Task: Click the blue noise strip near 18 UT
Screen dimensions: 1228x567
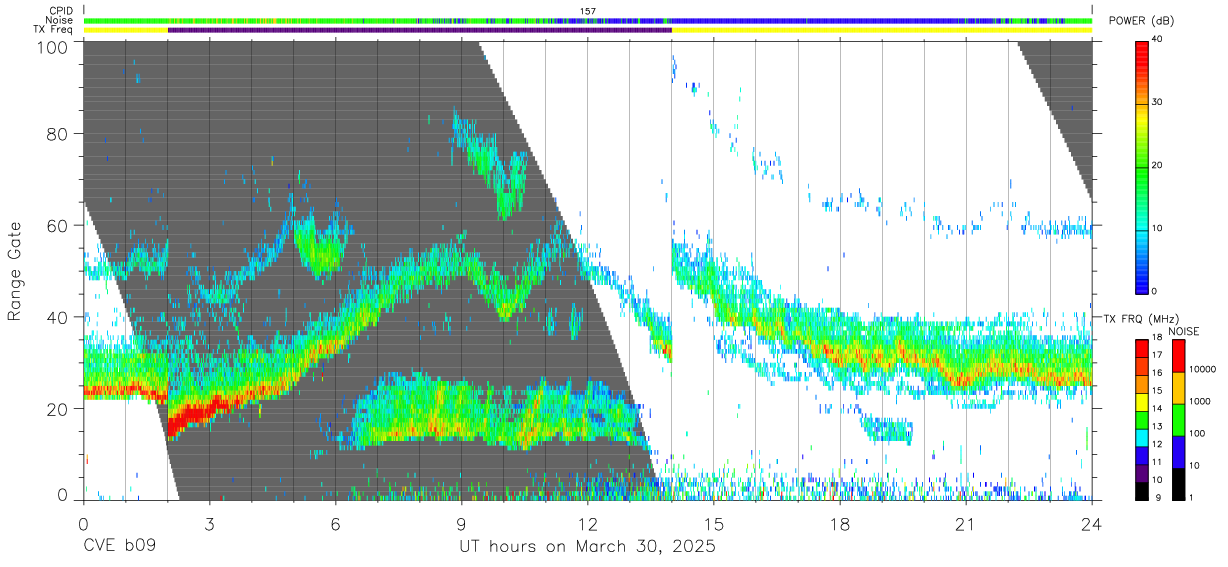Action: click(x=840, y=20)
